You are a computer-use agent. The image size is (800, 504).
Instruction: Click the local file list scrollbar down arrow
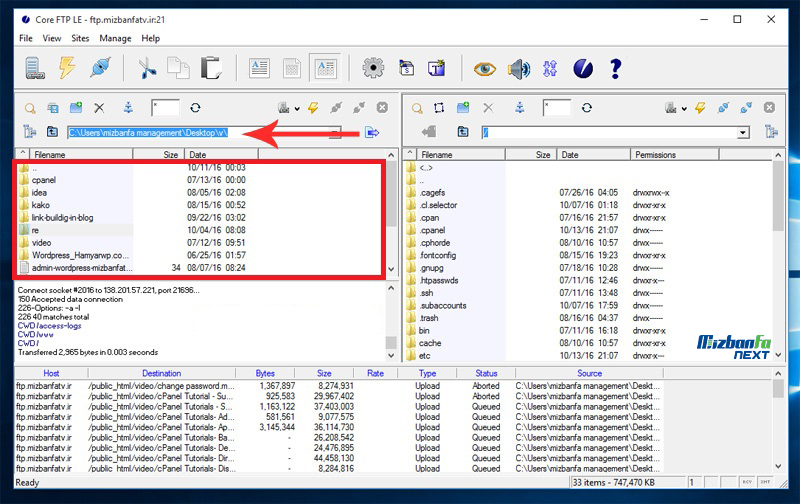[x=391, y=269]
